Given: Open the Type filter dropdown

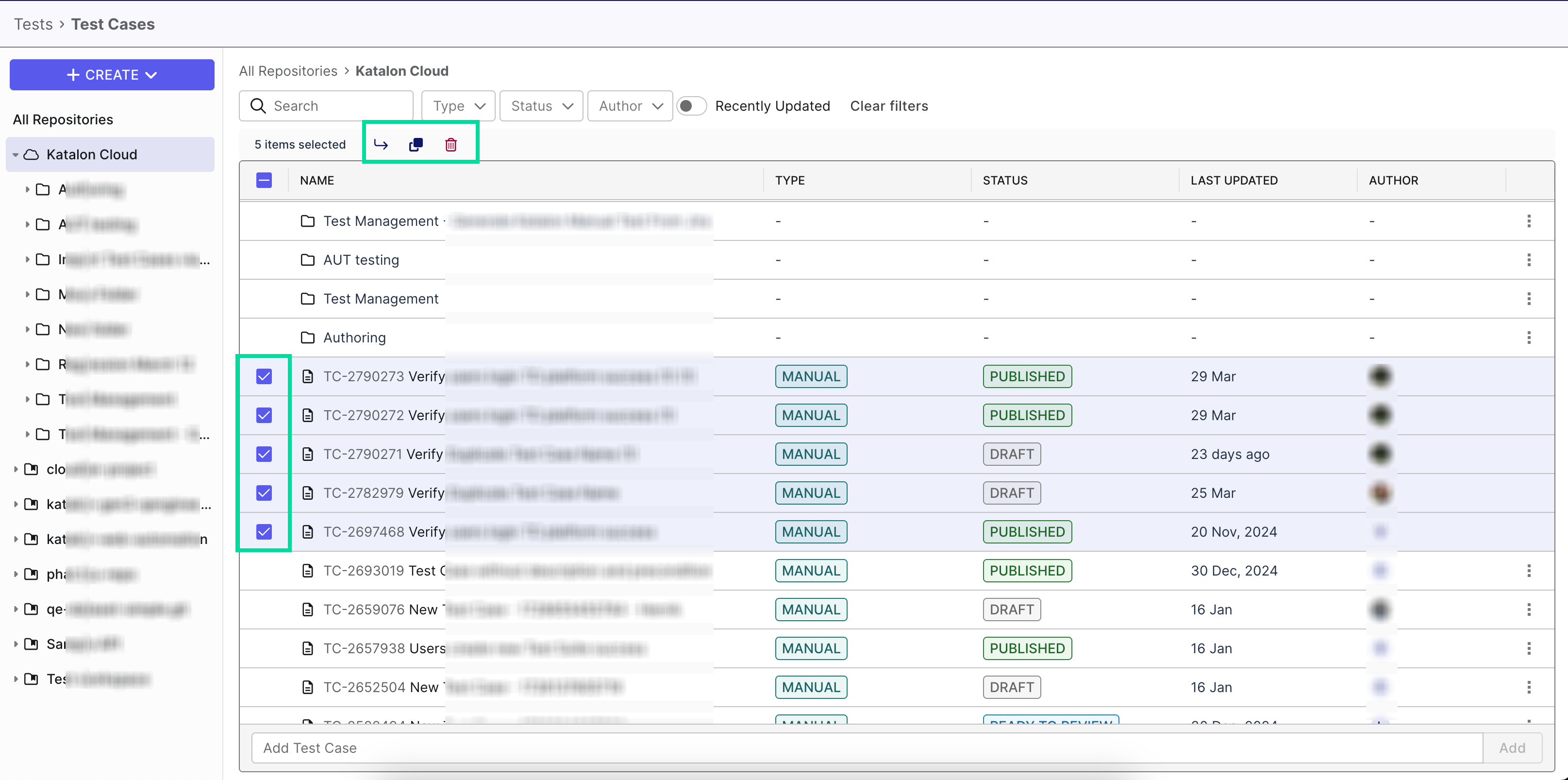Looking at the screenshot, I should [457, 105].
